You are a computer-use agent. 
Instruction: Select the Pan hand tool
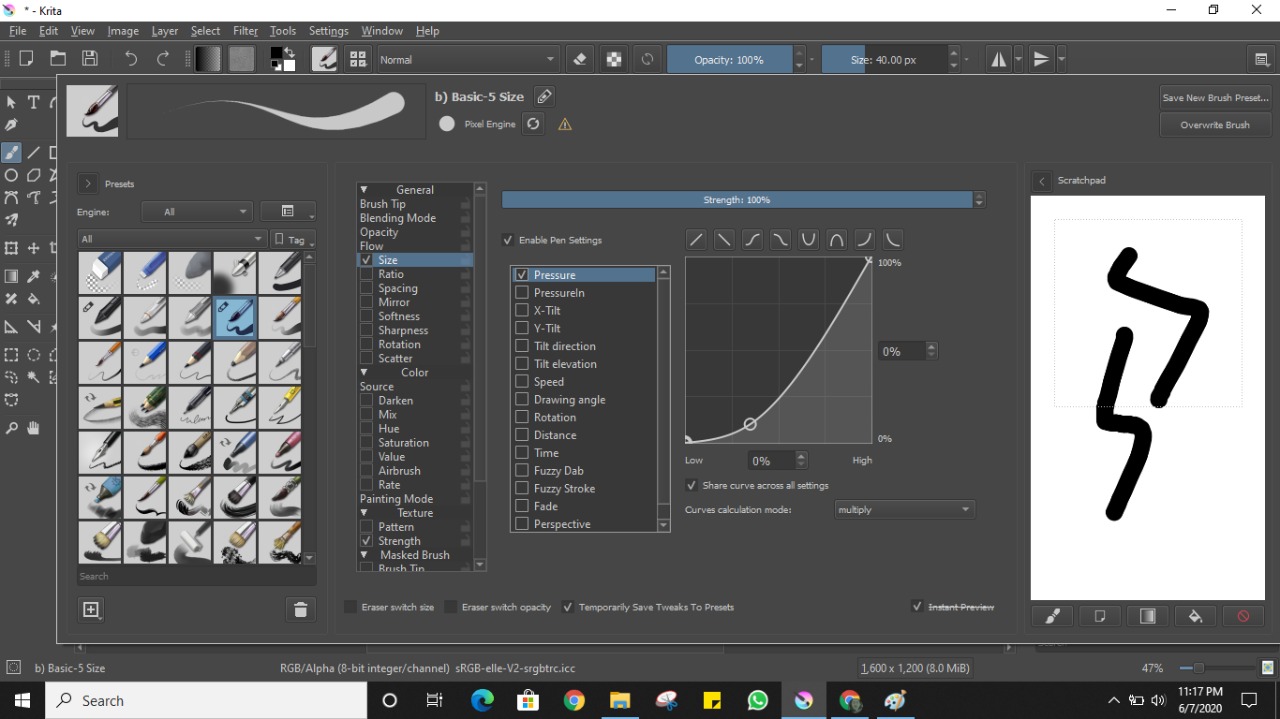pyautogui.click(x=33, y=428)
